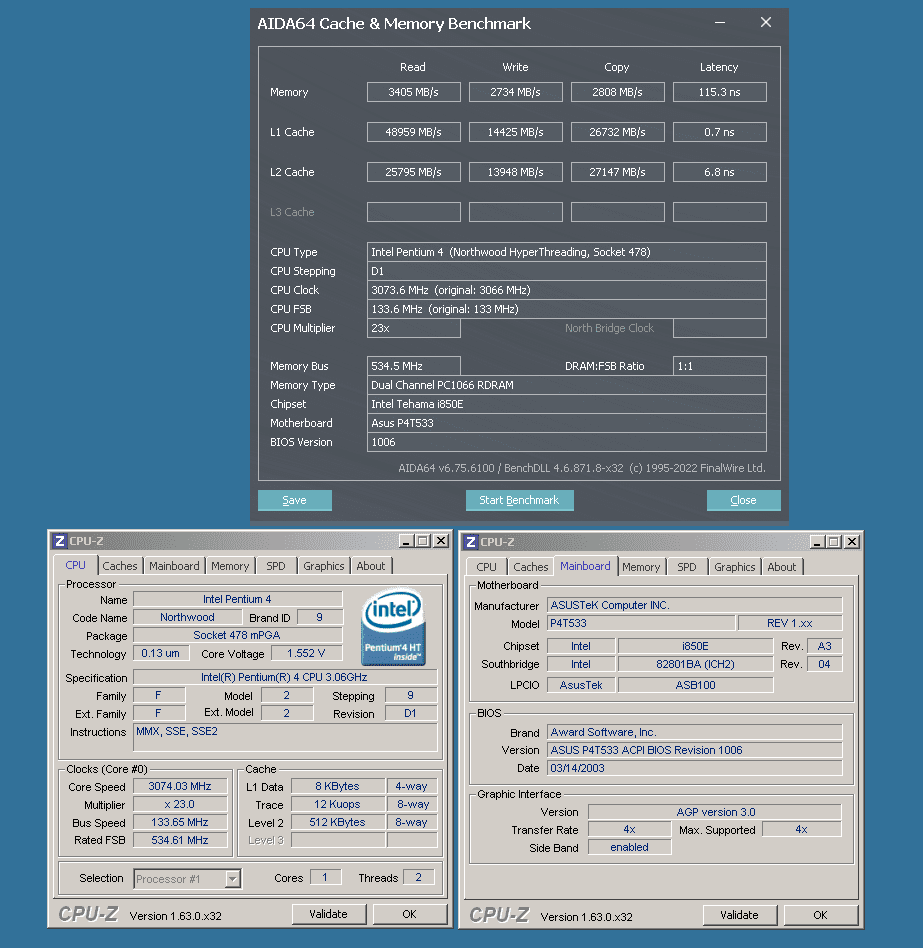Open Caches tab in right CPU-Z window

531,567
